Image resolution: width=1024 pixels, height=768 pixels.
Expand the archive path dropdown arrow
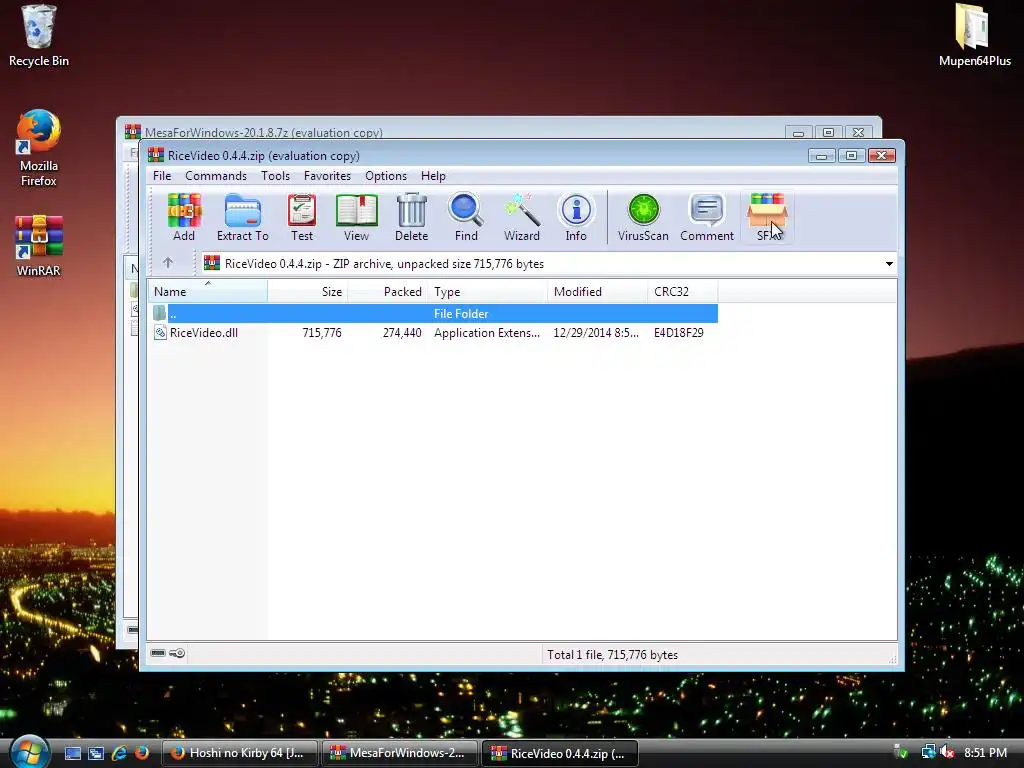click(x=889, y=264)
